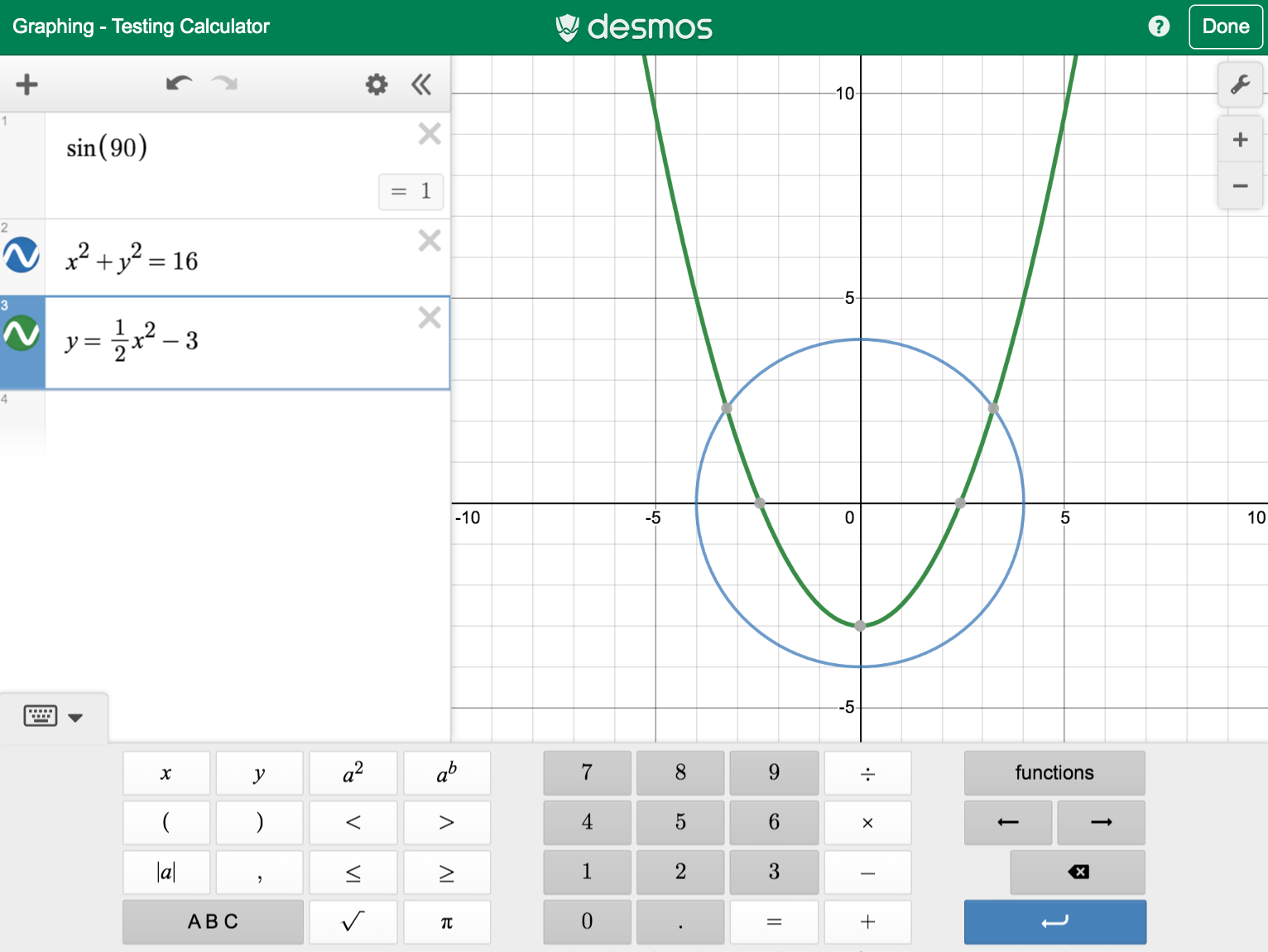
Task: Hide the green parabola graph
Action: [22, 334]
